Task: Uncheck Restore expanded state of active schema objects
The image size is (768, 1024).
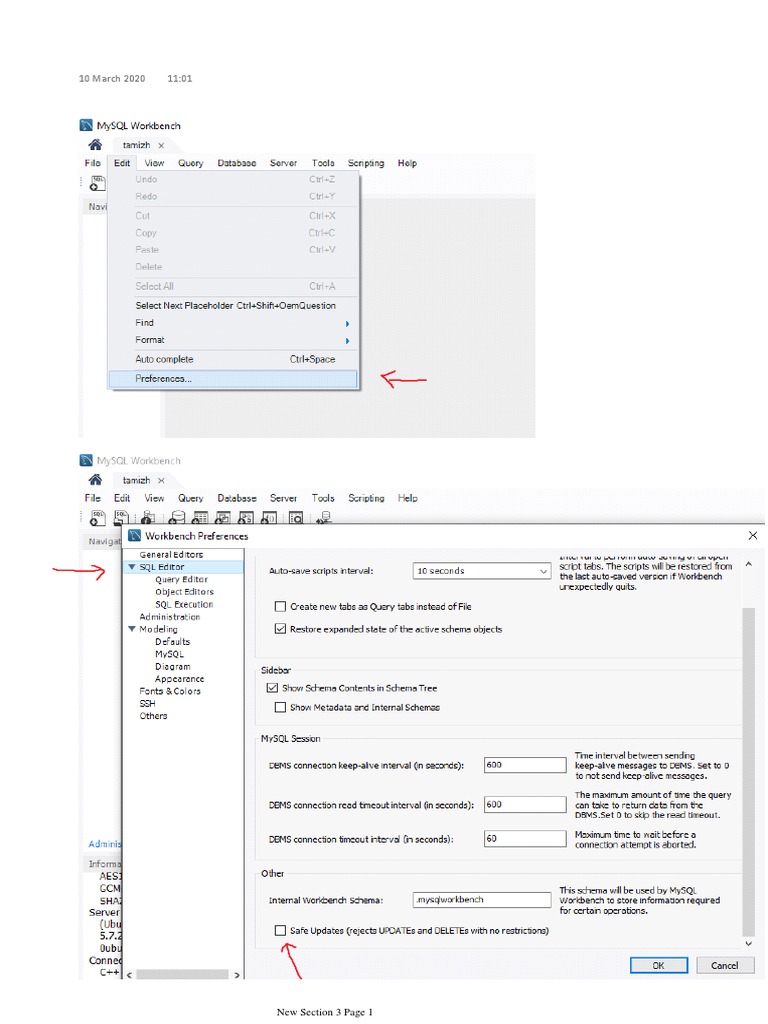Action: tap(280, 629)
